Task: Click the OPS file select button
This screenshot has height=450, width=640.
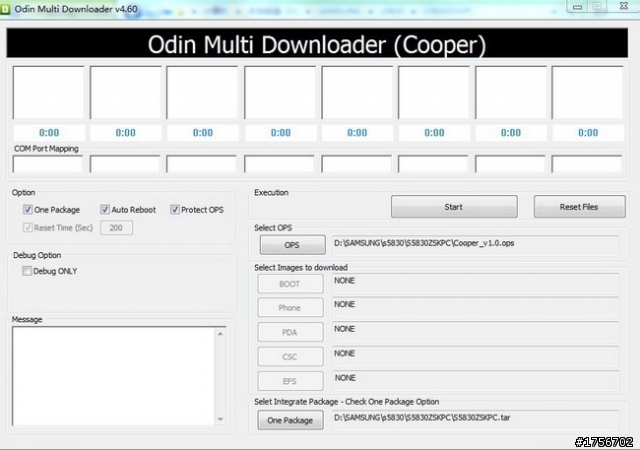Action: pyautogui.click(x=292, y=245)
